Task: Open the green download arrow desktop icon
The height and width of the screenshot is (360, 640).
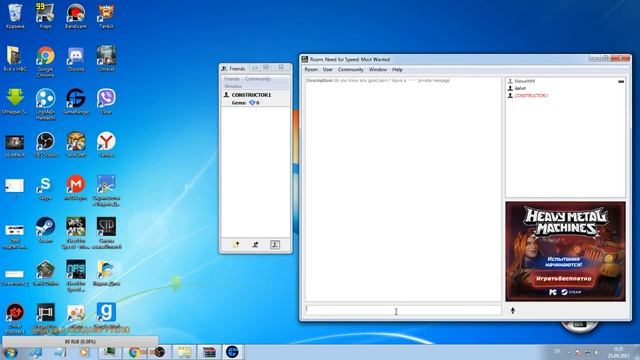Action: click(x=15, y=102)
